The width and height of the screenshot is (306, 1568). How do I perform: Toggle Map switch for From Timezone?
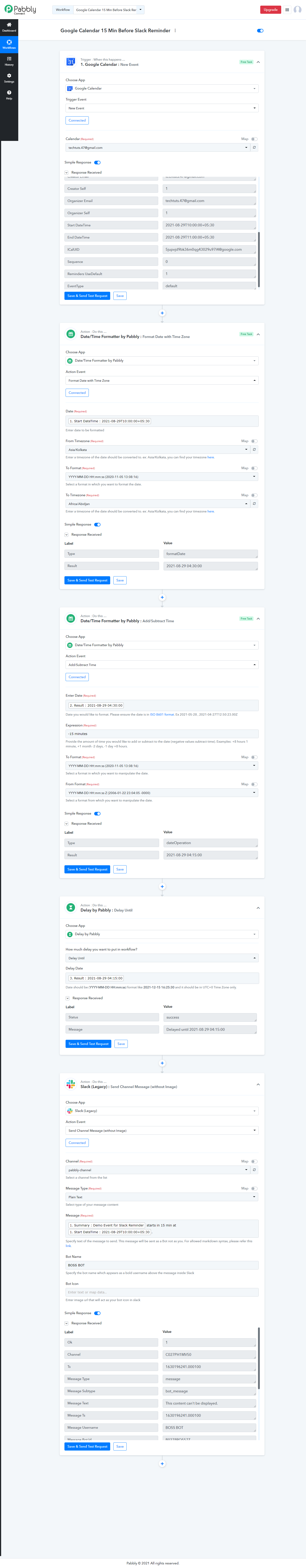pos(254,441)
